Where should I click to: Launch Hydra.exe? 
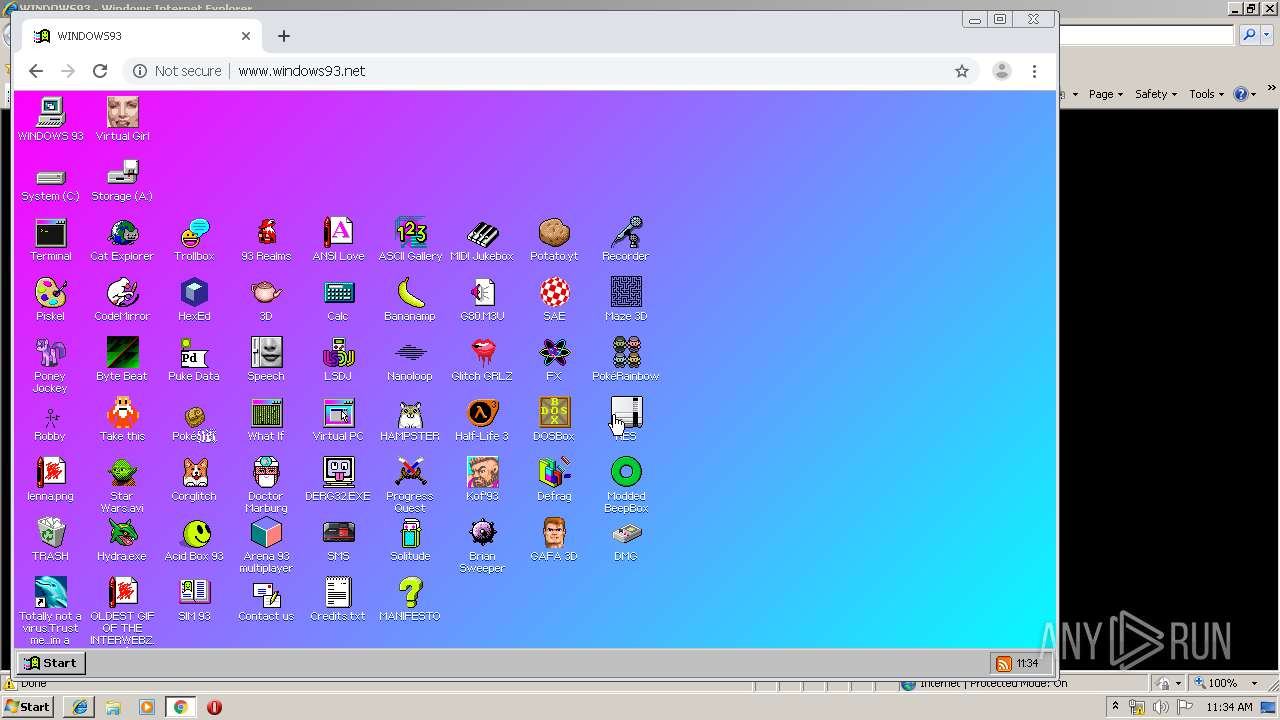point(122,540)
